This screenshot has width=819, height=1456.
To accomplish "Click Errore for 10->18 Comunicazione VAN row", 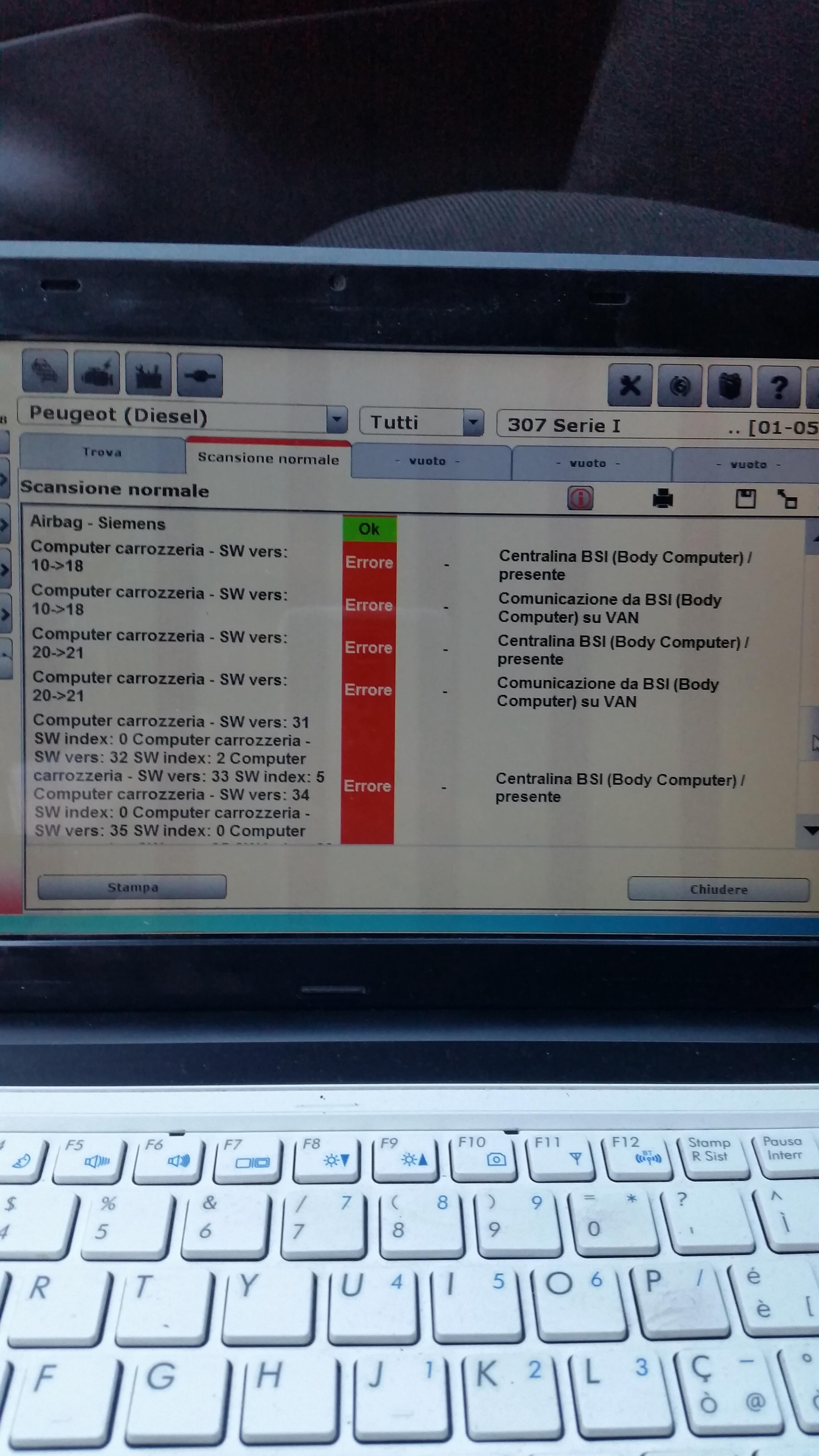I will coord(368,605).
